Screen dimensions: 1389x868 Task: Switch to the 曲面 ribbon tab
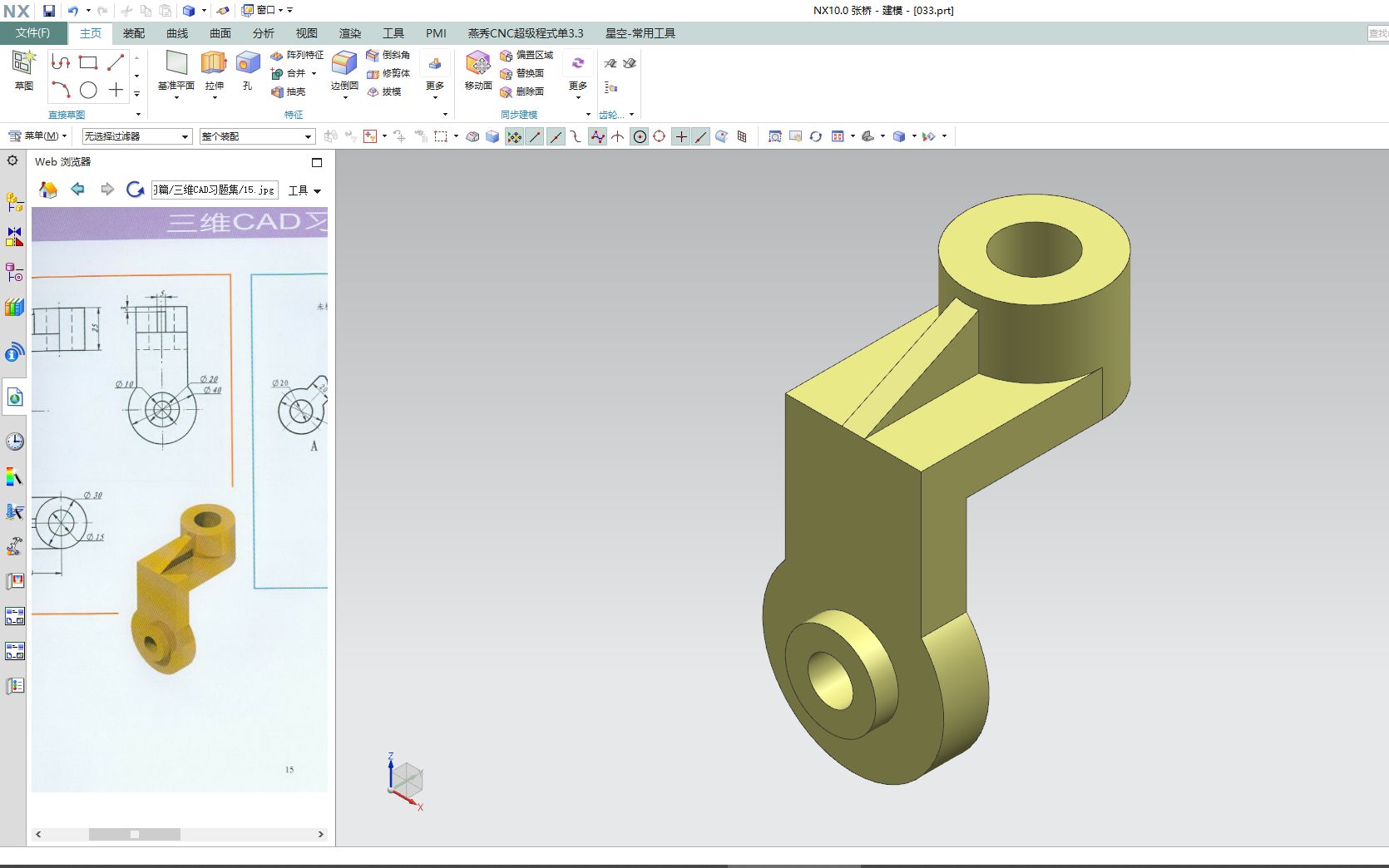(x=220, y=33)
